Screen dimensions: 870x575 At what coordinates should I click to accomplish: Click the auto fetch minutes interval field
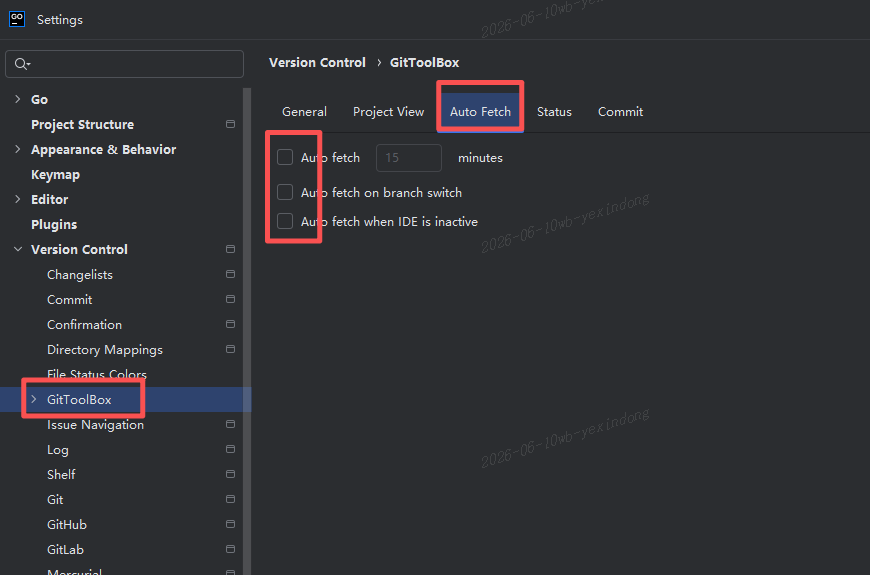[409, 158]
